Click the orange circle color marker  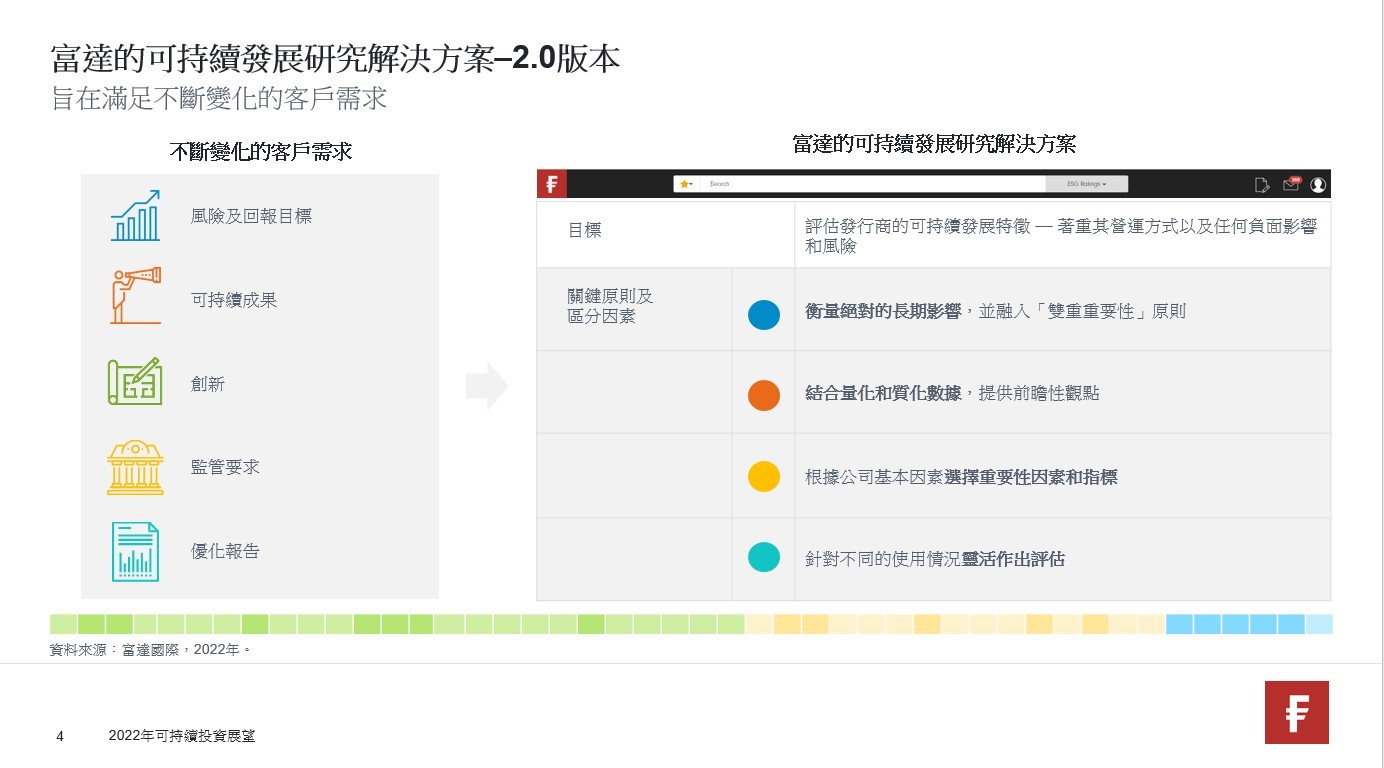[x=764, y=395]
